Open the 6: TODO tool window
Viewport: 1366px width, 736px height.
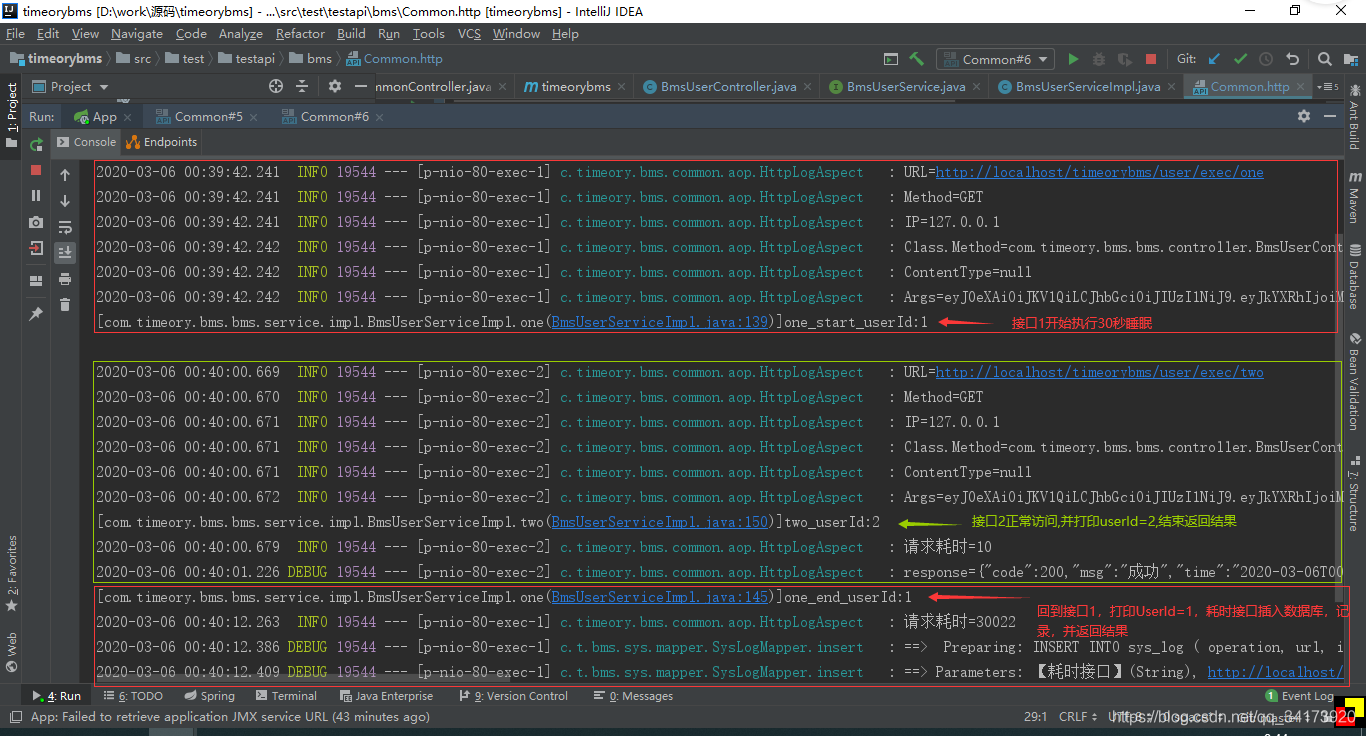pos(133,696)
